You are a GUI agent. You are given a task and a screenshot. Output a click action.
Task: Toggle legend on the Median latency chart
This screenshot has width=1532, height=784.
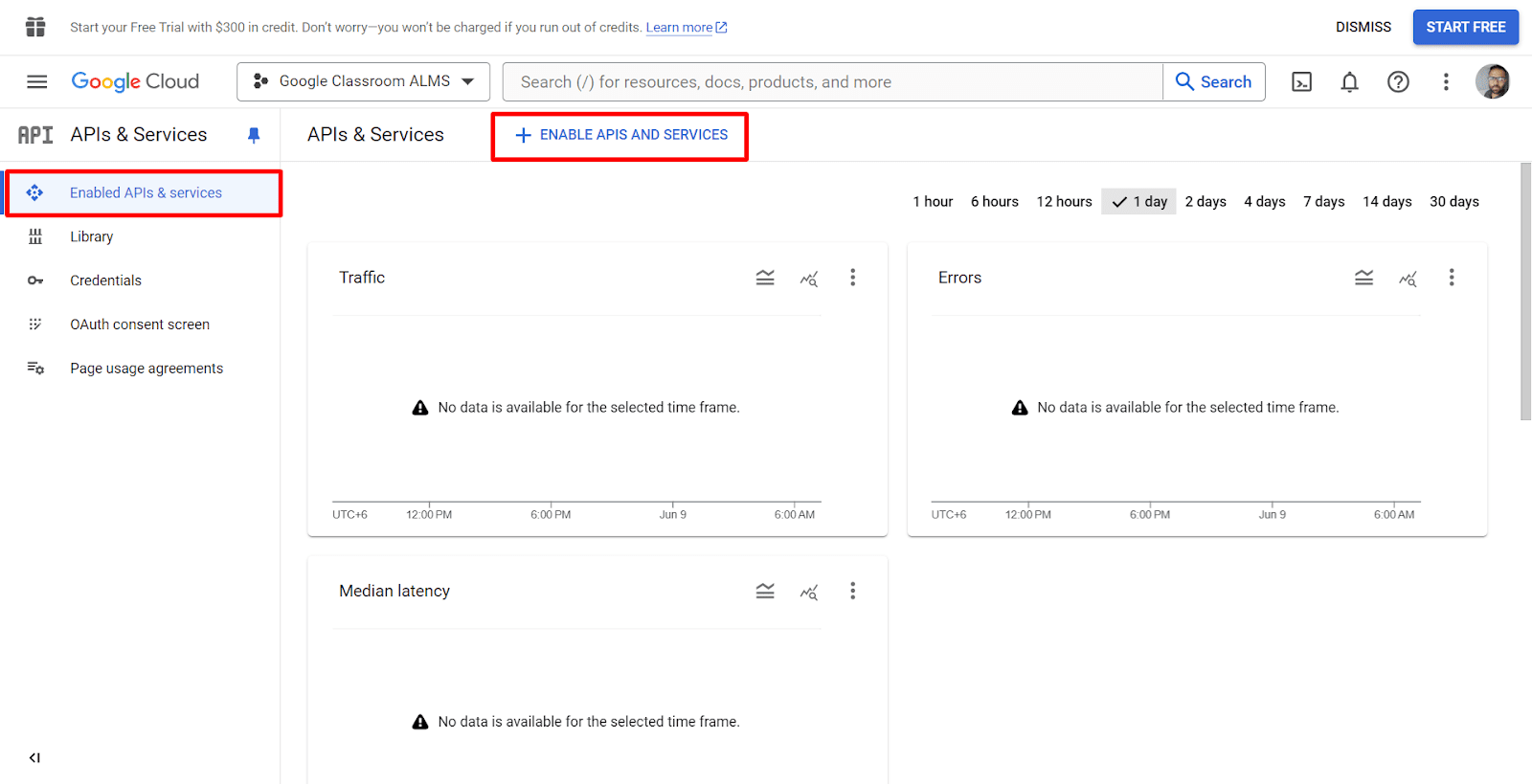pyautogui.click(x=765, y=592)
